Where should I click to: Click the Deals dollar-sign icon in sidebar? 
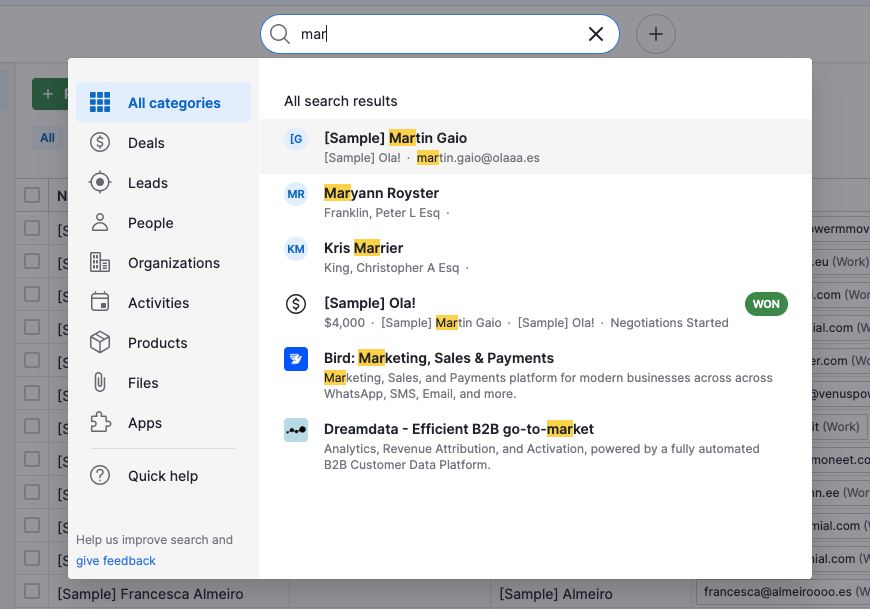[x=100, y=143]
